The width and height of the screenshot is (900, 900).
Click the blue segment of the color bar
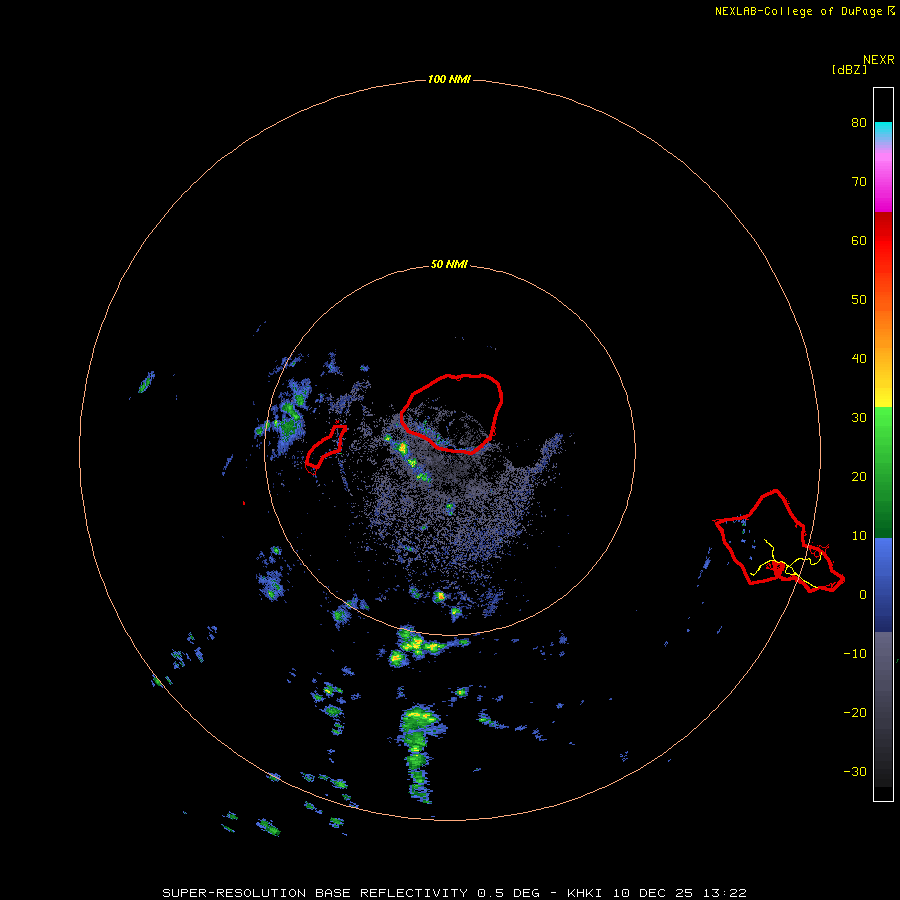(883, 584)
